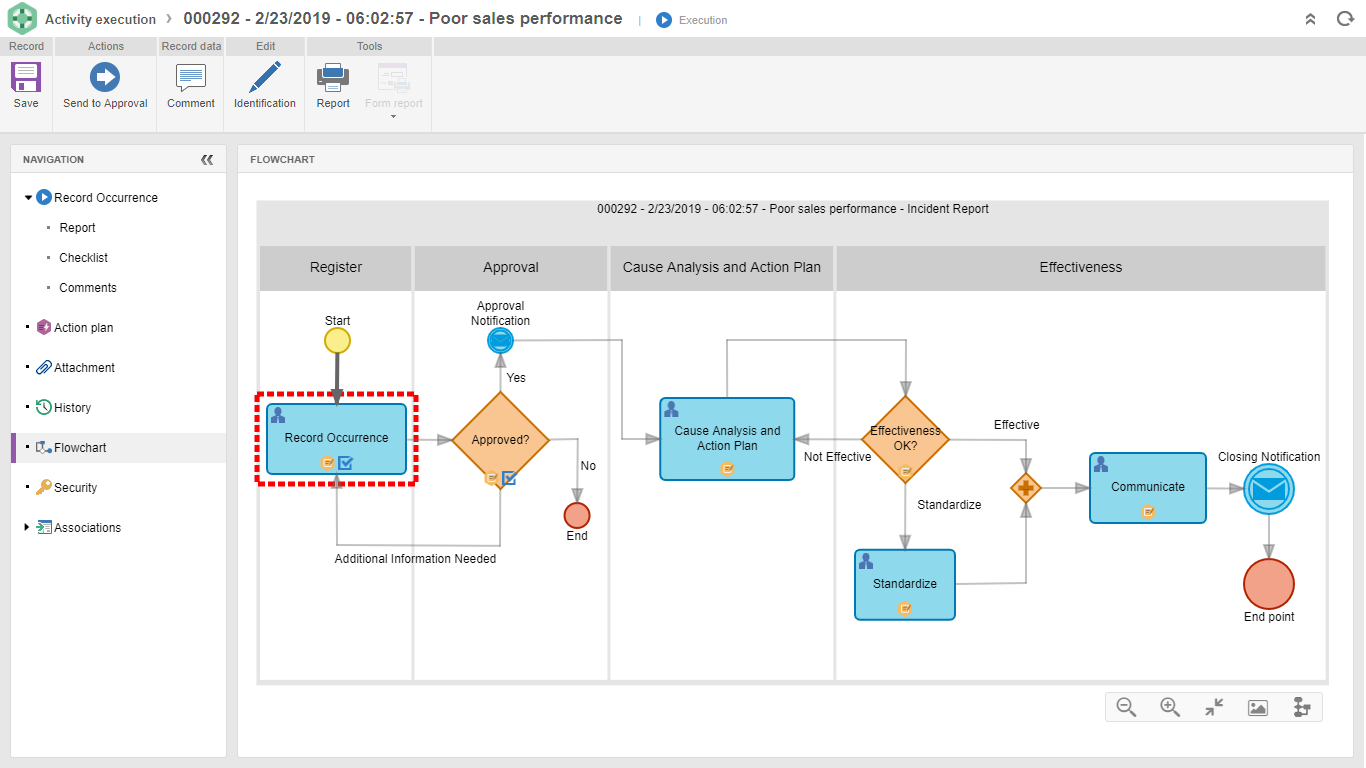Open the Comments navigation item

(88, 288)
